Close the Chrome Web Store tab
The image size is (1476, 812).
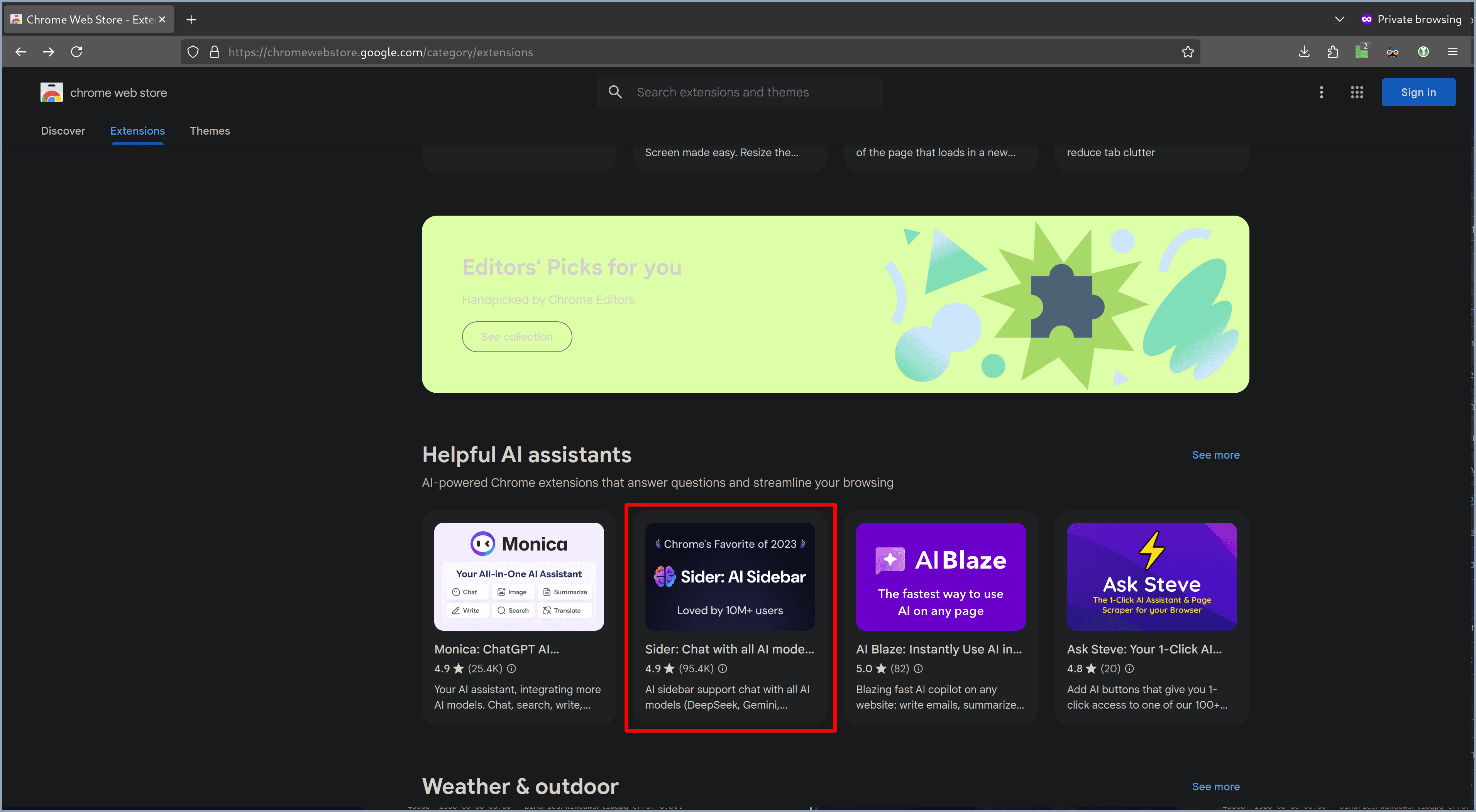click(162, 19)
